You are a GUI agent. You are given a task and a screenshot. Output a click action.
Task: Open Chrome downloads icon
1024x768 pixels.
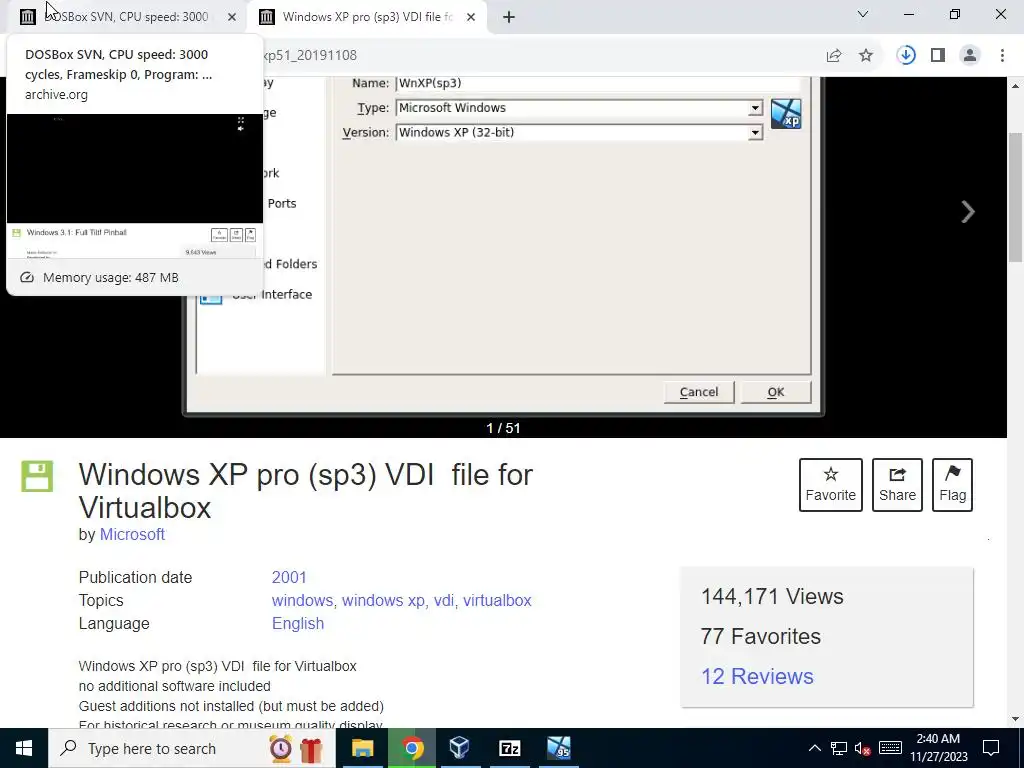coord(906,56)
